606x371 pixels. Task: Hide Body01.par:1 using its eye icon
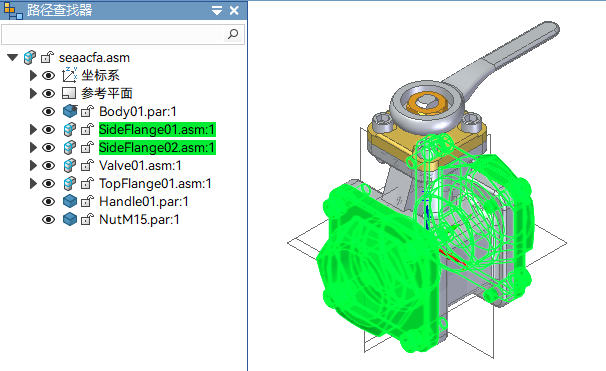(48, 112)
